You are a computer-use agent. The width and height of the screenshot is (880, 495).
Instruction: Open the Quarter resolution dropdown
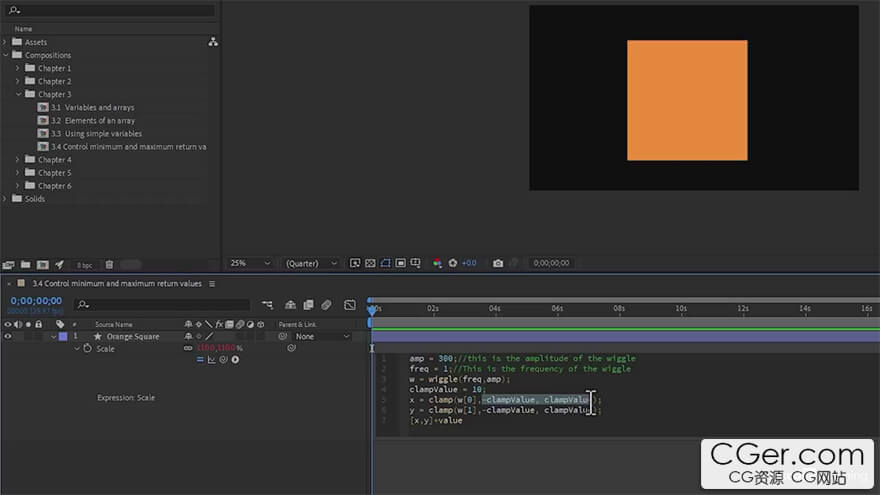312,263
